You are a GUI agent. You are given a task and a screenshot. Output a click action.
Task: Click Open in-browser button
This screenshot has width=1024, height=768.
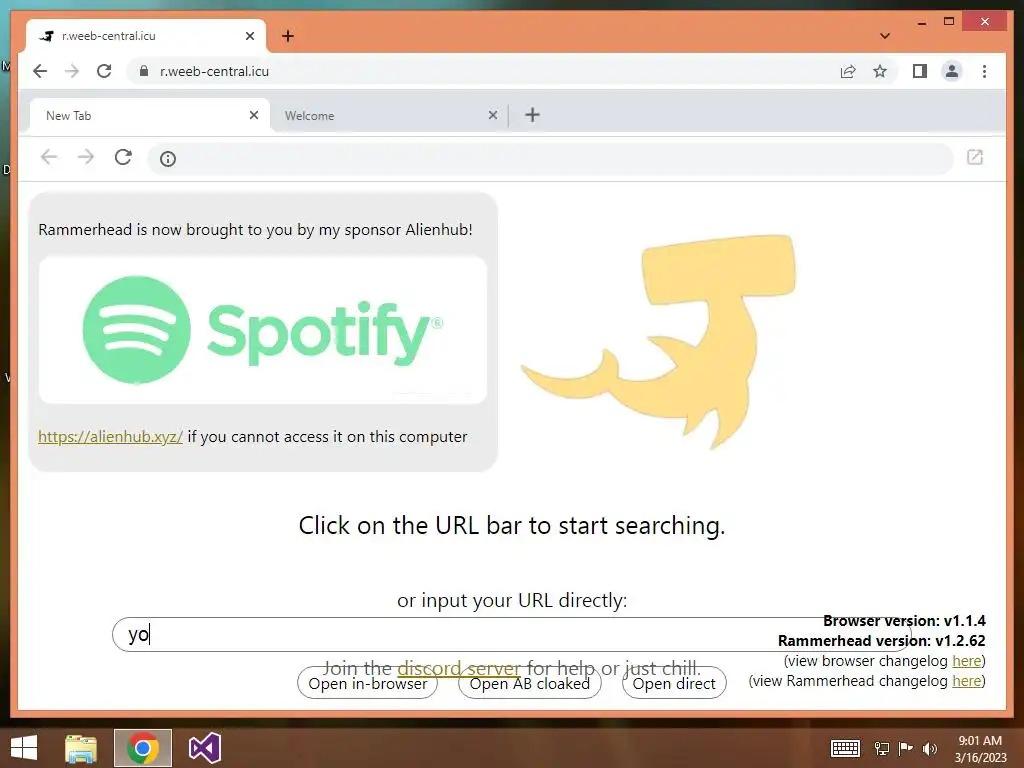pos(368,683)
